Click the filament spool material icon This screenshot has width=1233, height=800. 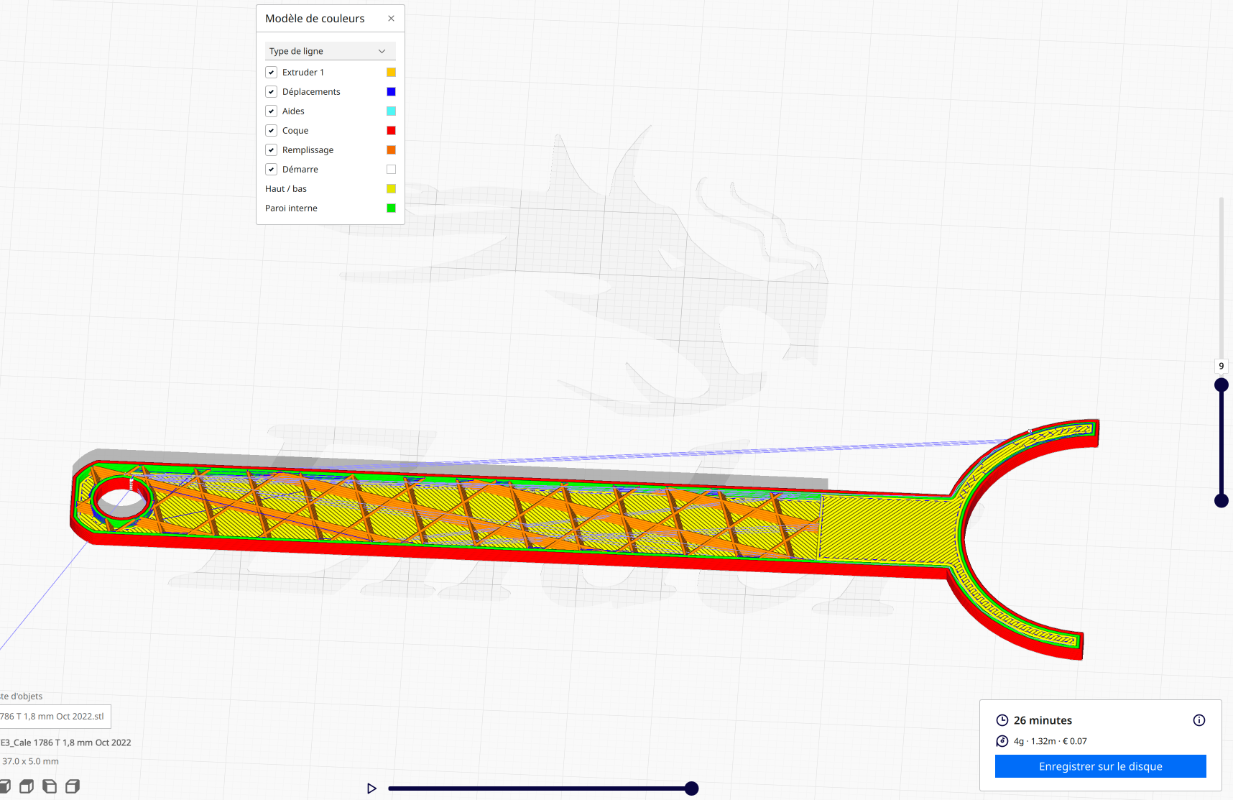1002,741
